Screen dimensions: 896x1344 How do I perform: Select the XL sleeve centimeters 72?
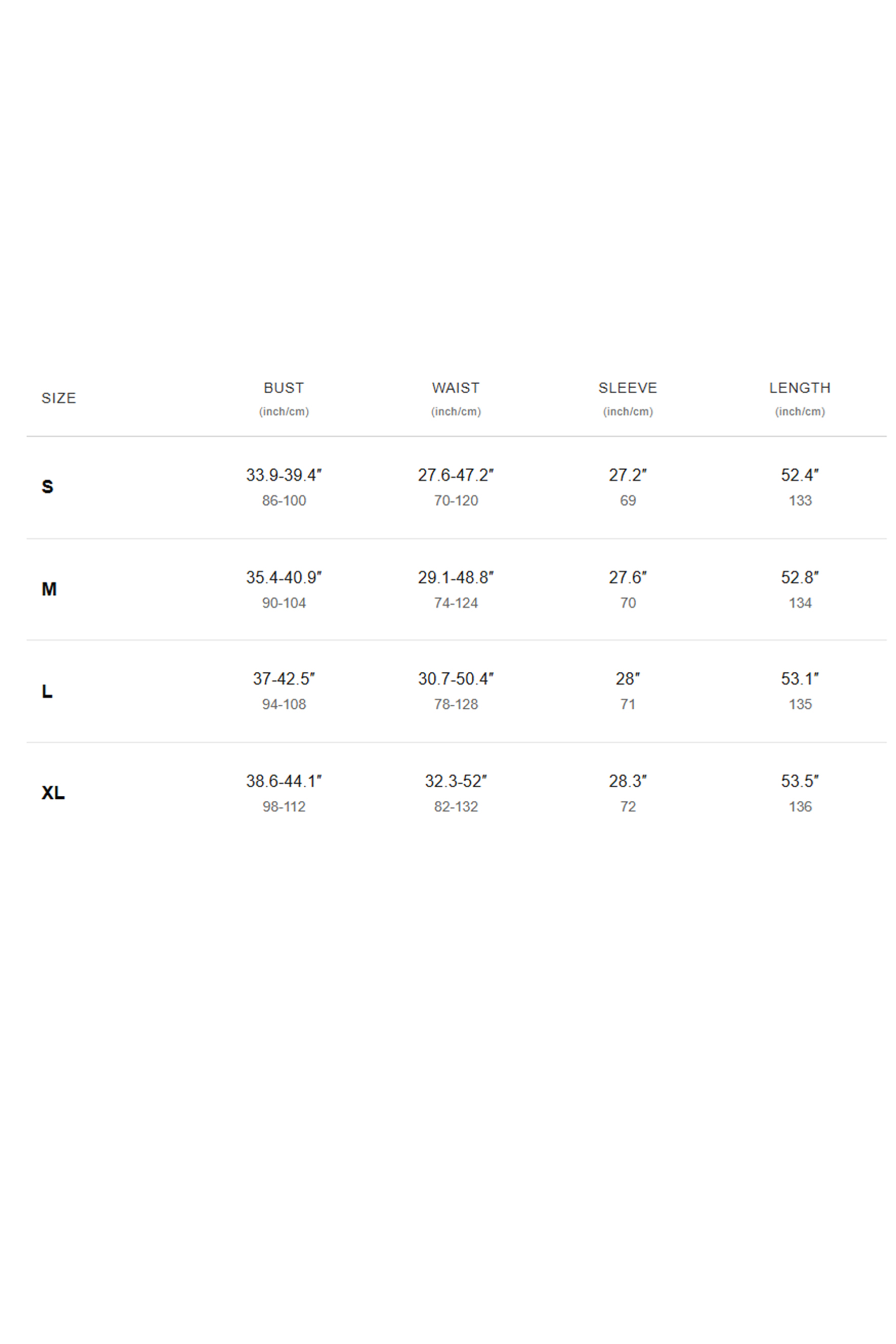(x=628, y=807)
